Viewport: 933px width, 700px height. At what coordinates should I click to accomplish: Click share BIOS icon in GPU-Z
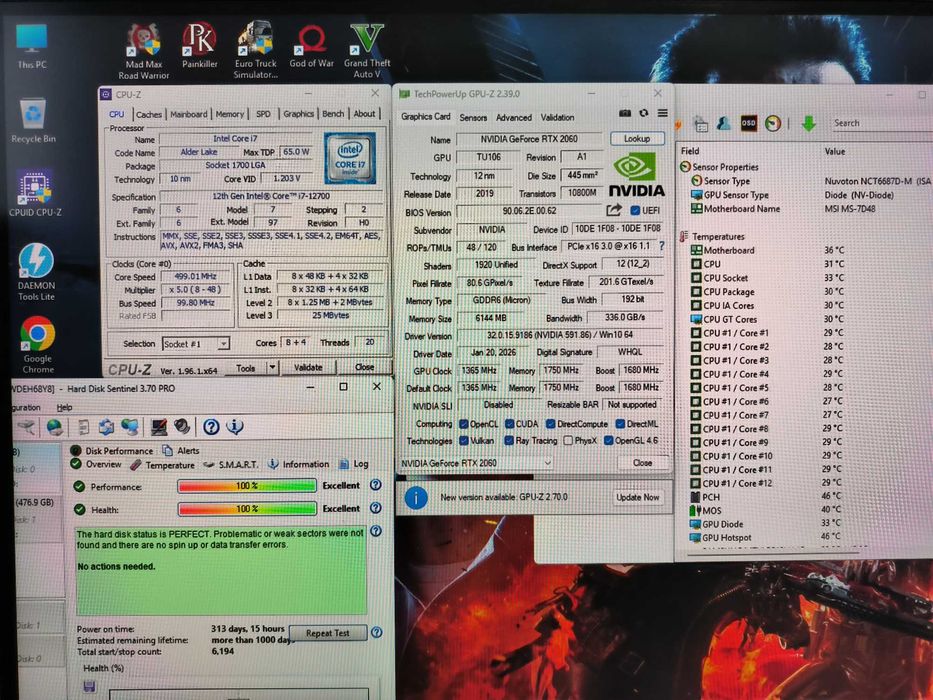click(614, 210)
